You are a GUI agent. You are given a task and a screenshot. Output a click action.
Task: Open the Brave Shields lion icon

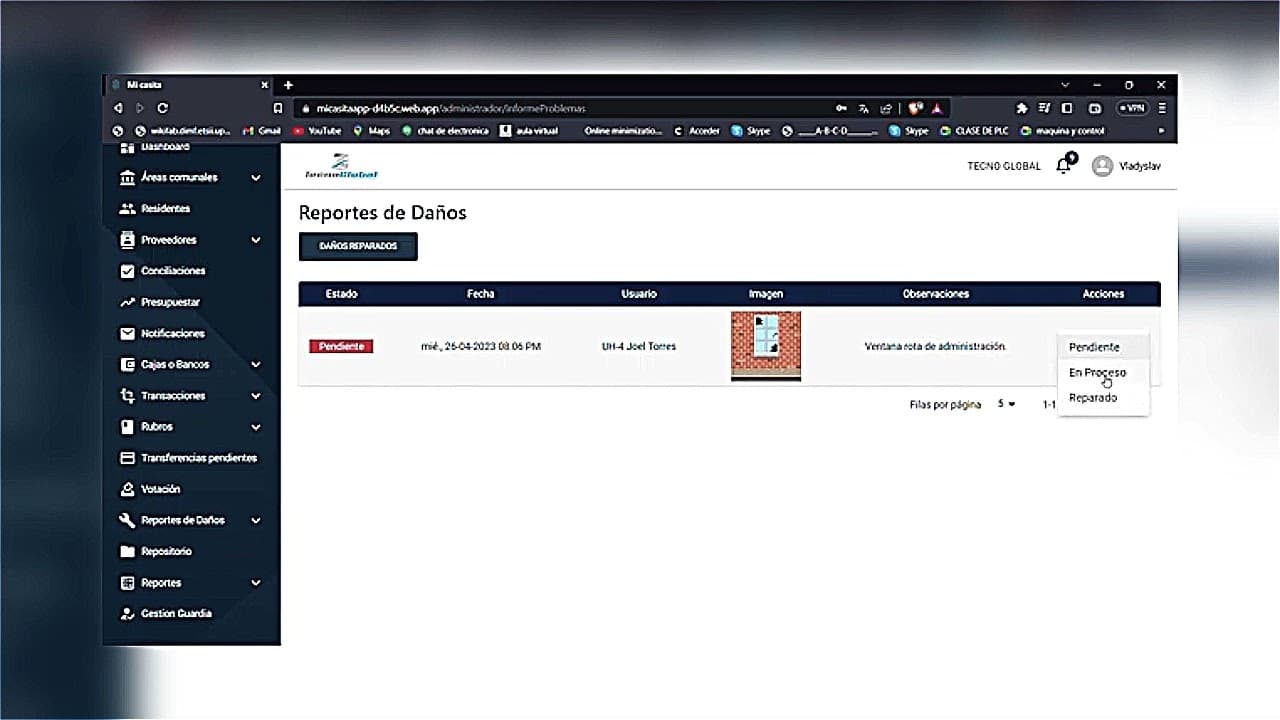[915, 108]
